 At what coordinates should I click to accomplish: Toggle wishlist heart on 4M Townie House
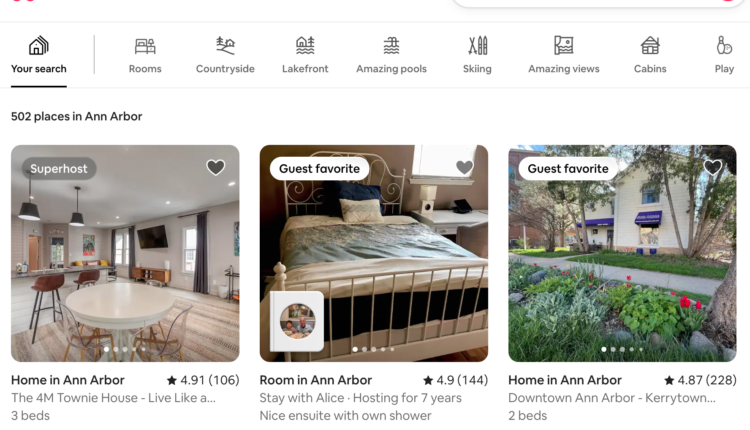(x=216, y=167)
